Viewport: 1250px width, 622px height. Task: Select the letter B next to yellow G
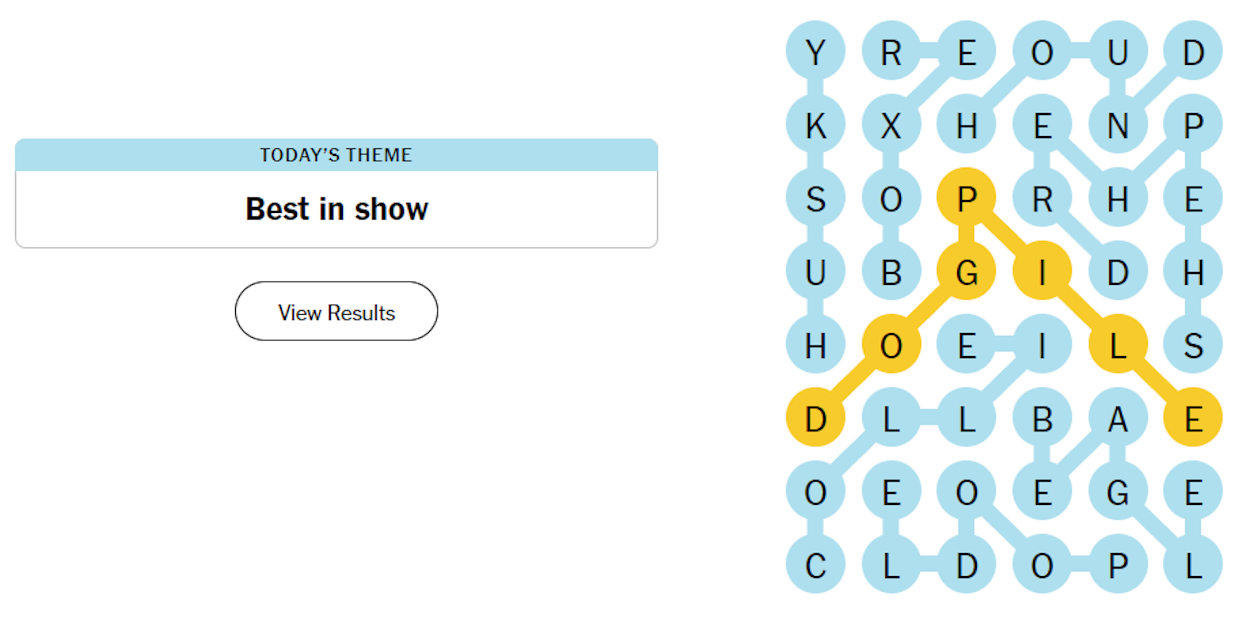click(x=892, y=270)
